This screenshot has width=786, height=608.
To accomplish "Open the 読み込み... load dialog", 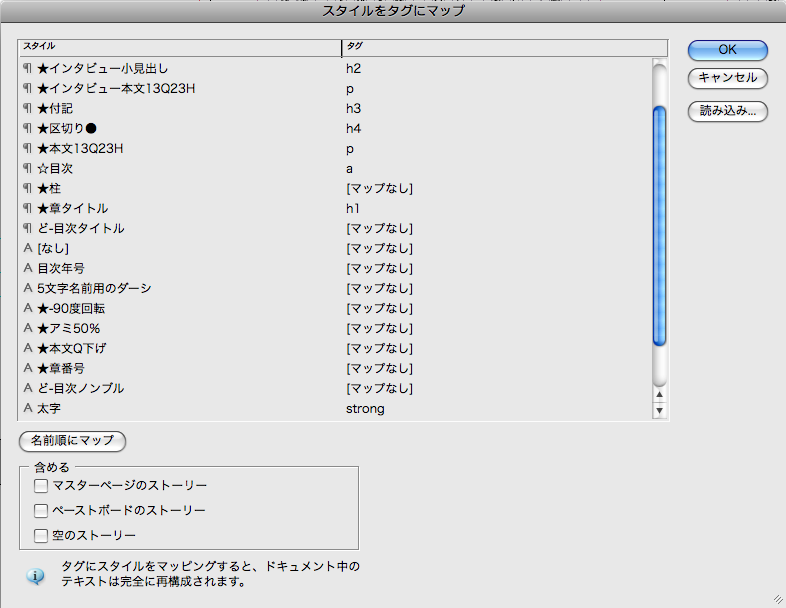I will pos(727,111).
